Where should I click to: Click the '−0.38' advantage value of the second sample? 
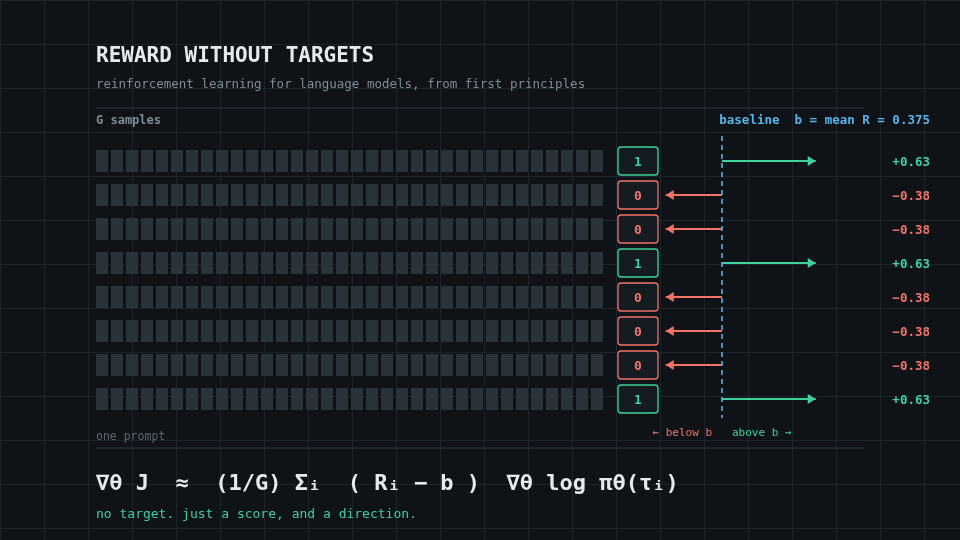tap(910, 196)
